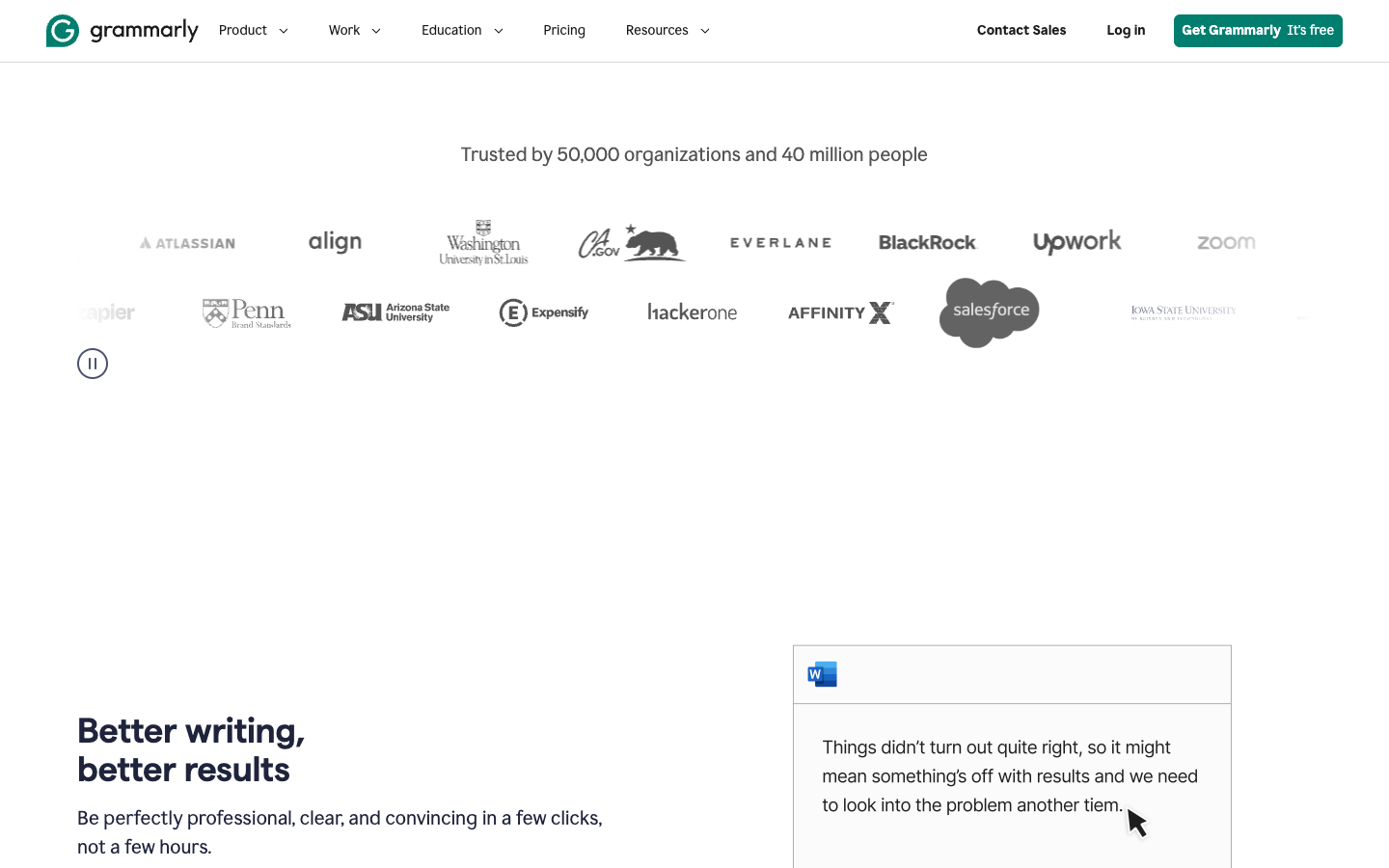
Task: Click the Zoom logo
Action: click(1226, 243)
